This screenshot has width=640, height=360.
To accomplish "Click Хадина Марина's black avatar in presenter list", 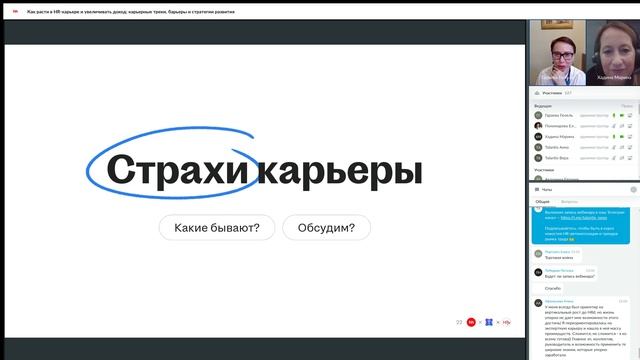I will (x=538, y=137).
